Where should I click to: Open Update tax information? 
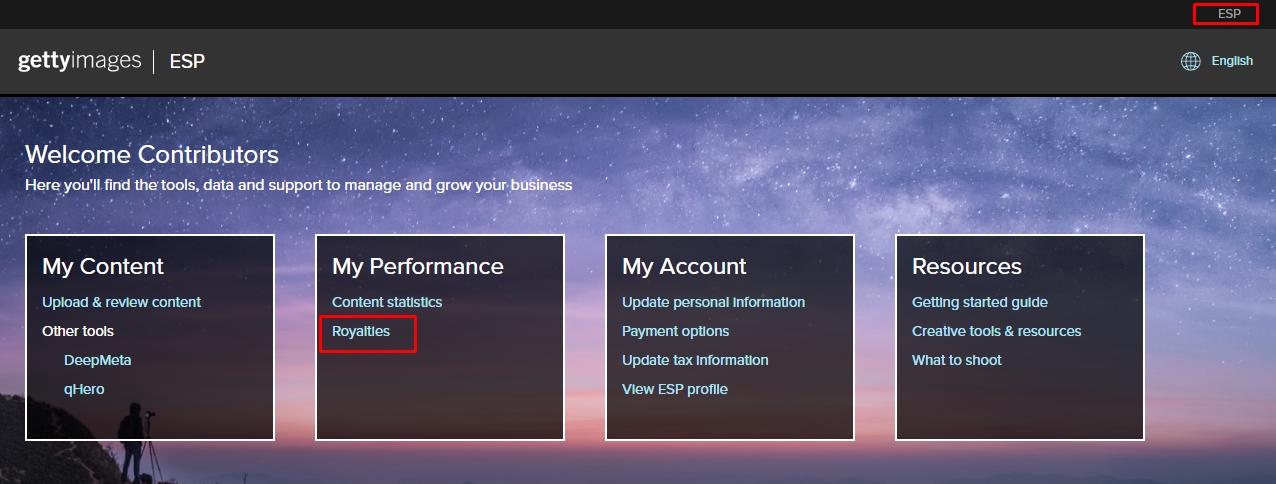pos(695,360)
